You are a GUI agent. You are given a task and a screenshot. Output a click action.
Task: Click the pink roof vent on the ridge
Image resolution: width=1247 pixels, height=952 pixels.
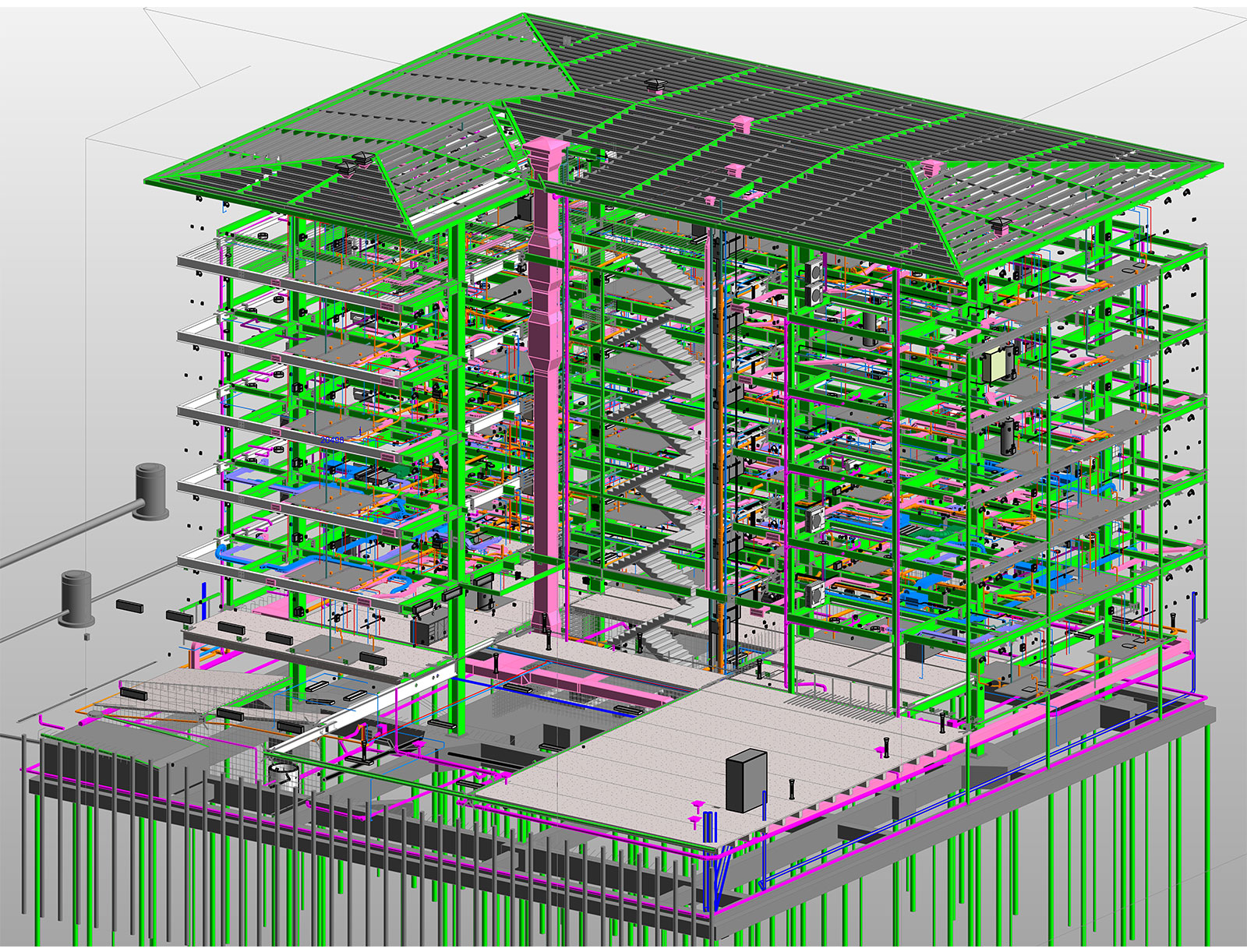740,123
